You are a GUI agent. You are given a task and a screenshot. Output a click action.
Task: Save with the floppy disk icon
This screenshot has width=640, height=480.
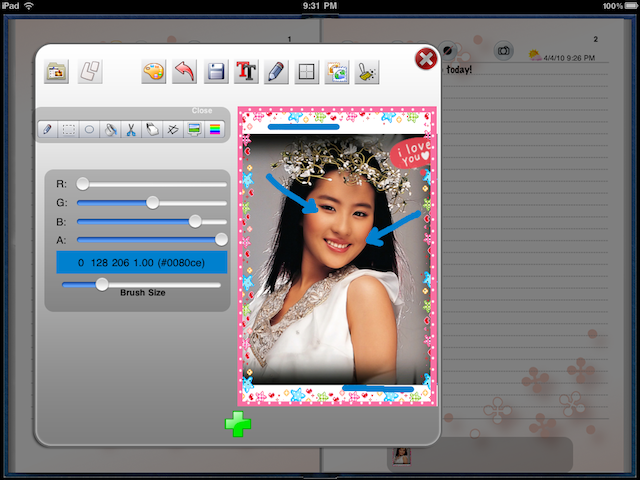(215, 71)
